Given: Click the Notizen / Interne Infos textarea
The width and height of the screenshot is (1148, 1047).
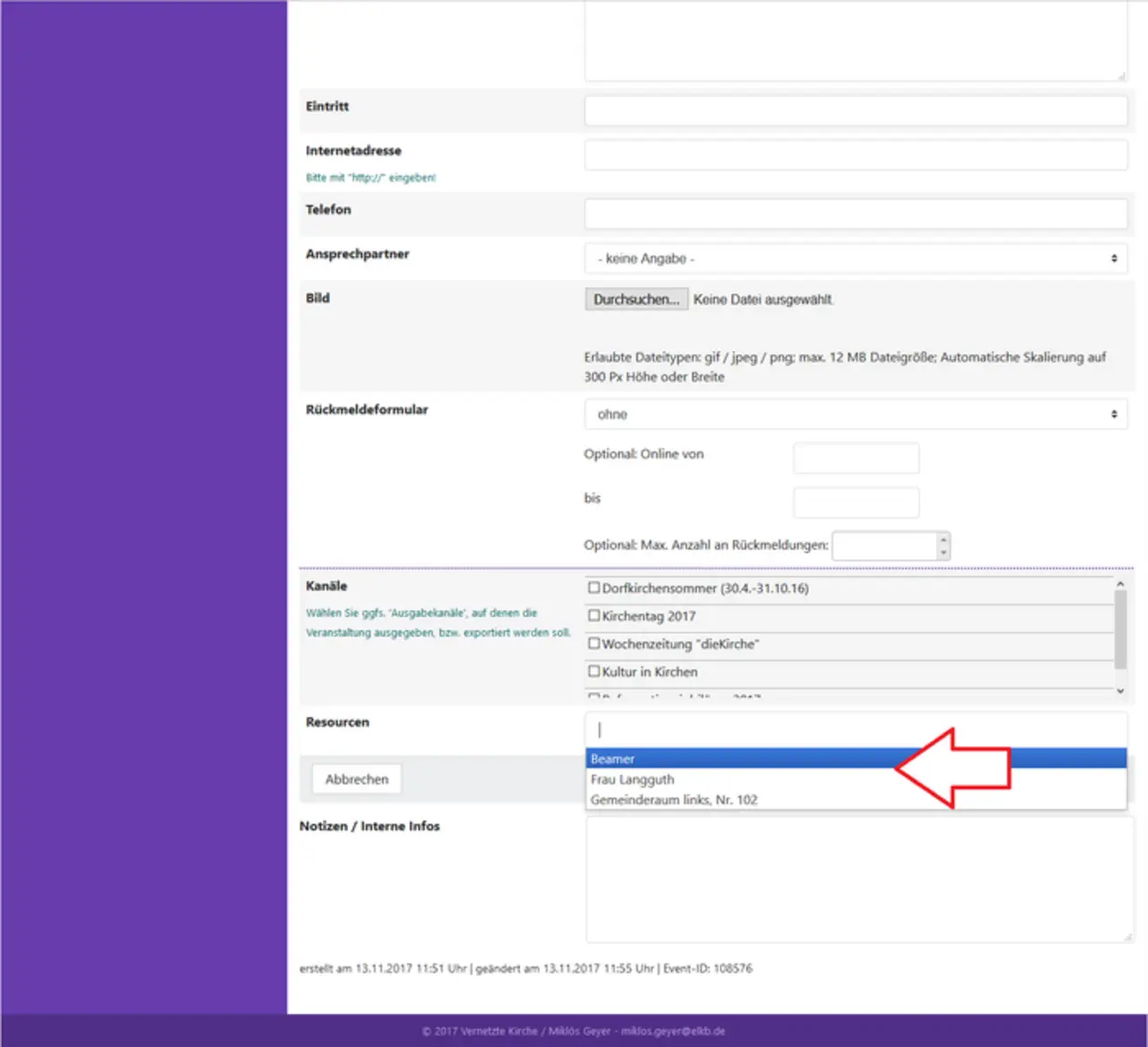Looking at the screenshot, I should coord(859,880).
